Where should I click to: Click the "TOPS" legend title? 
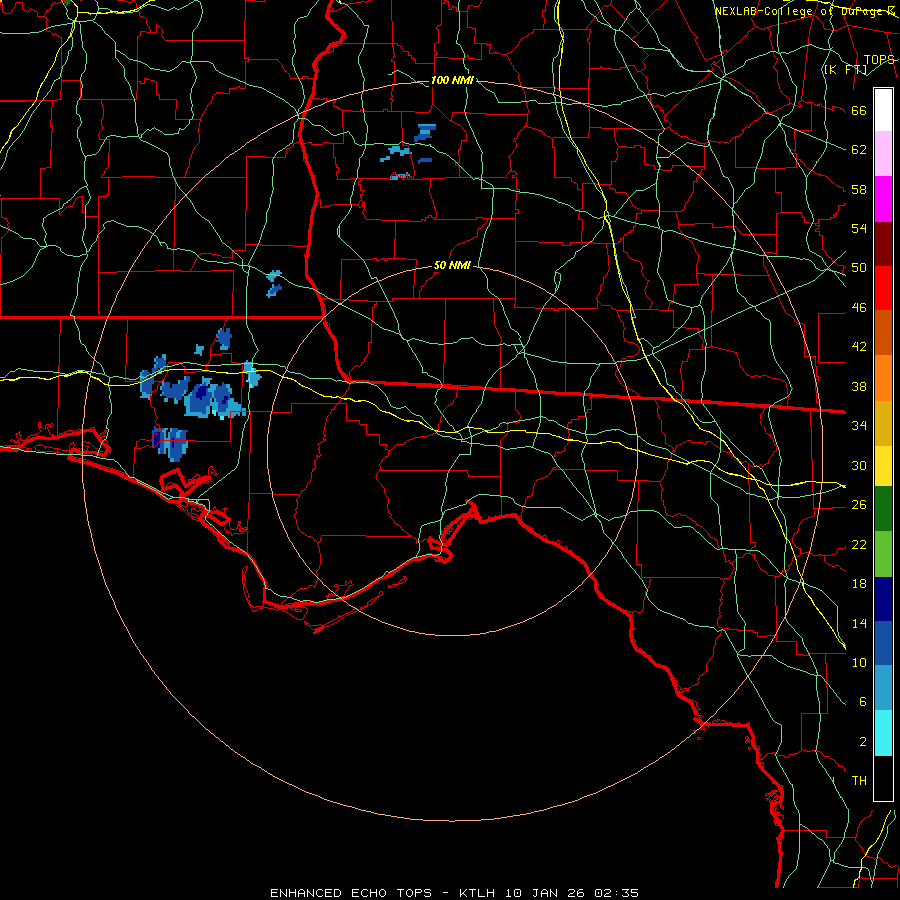879,60
